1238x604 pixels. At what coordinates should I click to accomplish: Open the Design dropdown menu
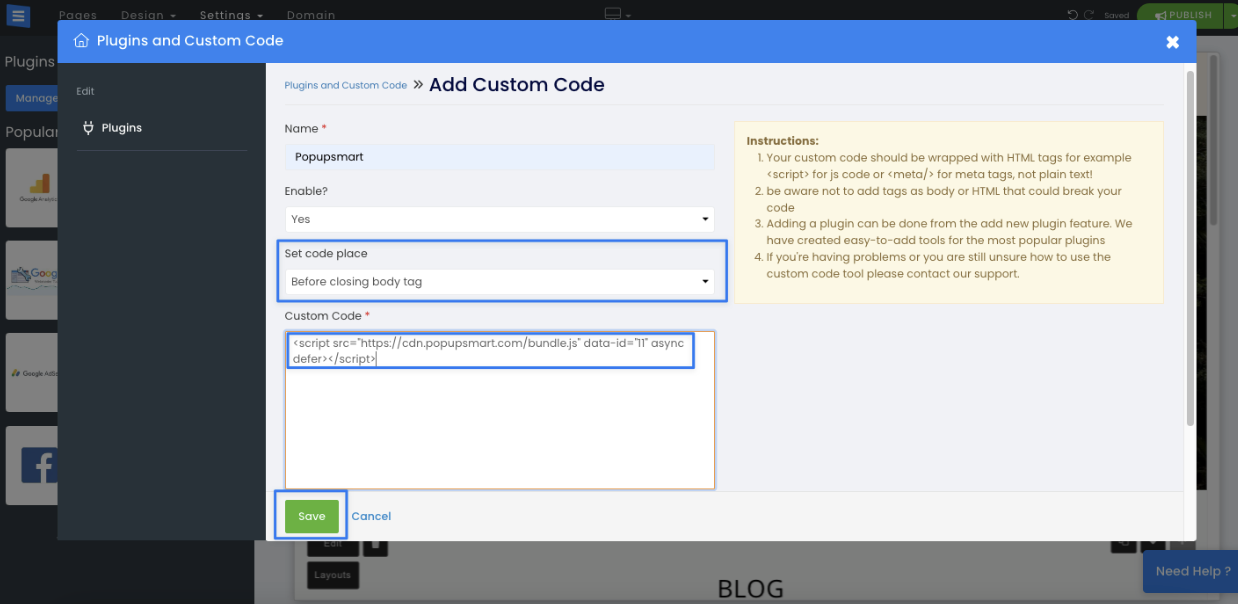148,15
